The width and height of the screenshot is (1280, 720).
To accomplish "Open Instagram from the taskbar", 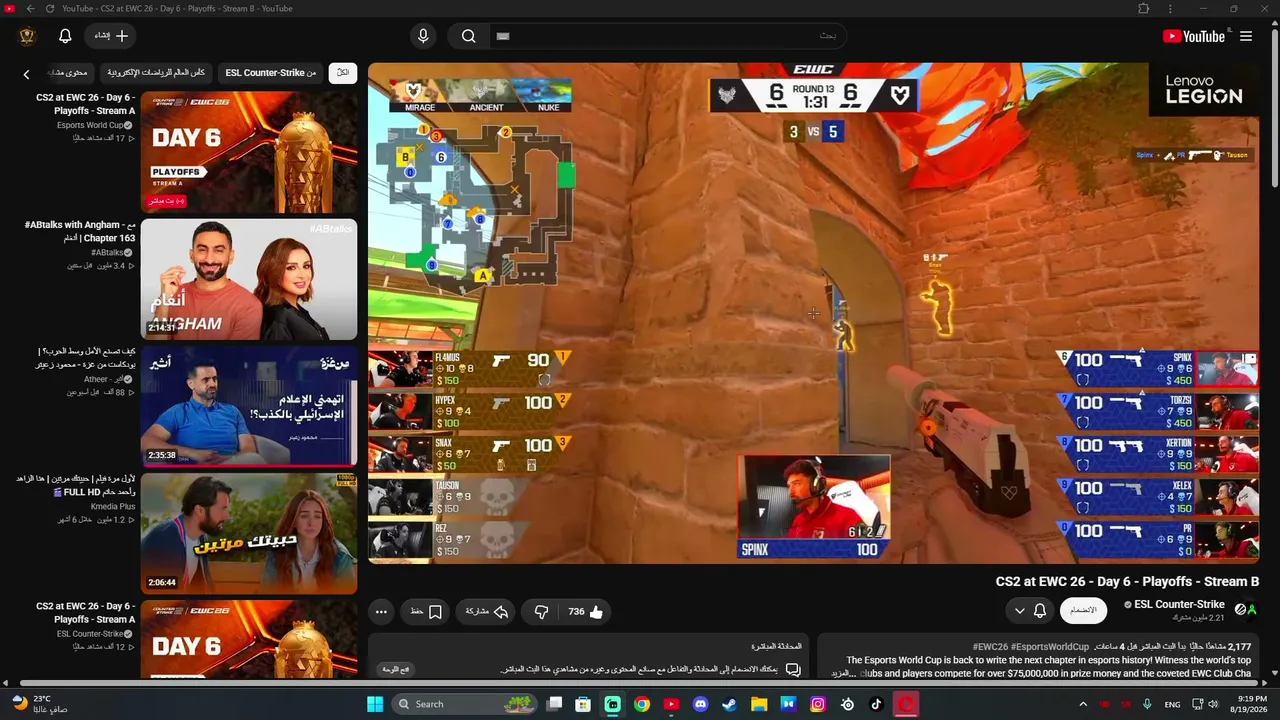I will (x=818, y=704).
